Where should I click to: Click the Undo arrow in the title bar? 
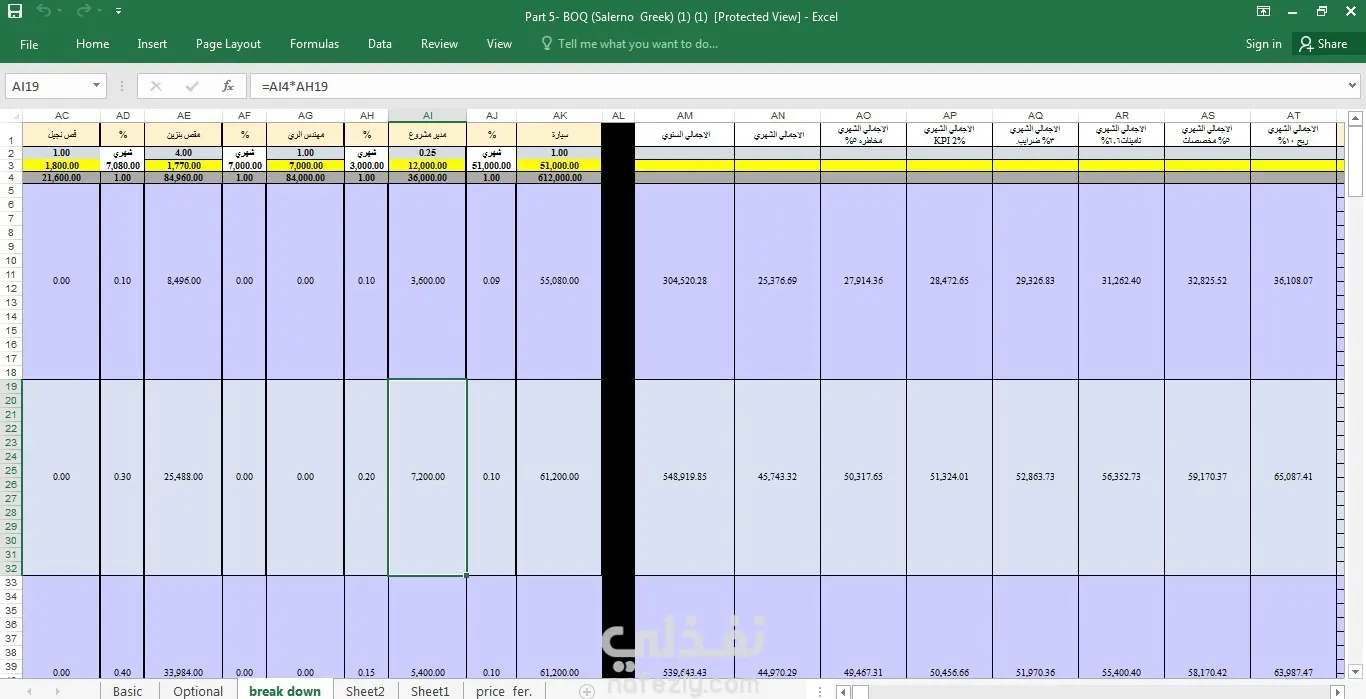tap(44, 11)
